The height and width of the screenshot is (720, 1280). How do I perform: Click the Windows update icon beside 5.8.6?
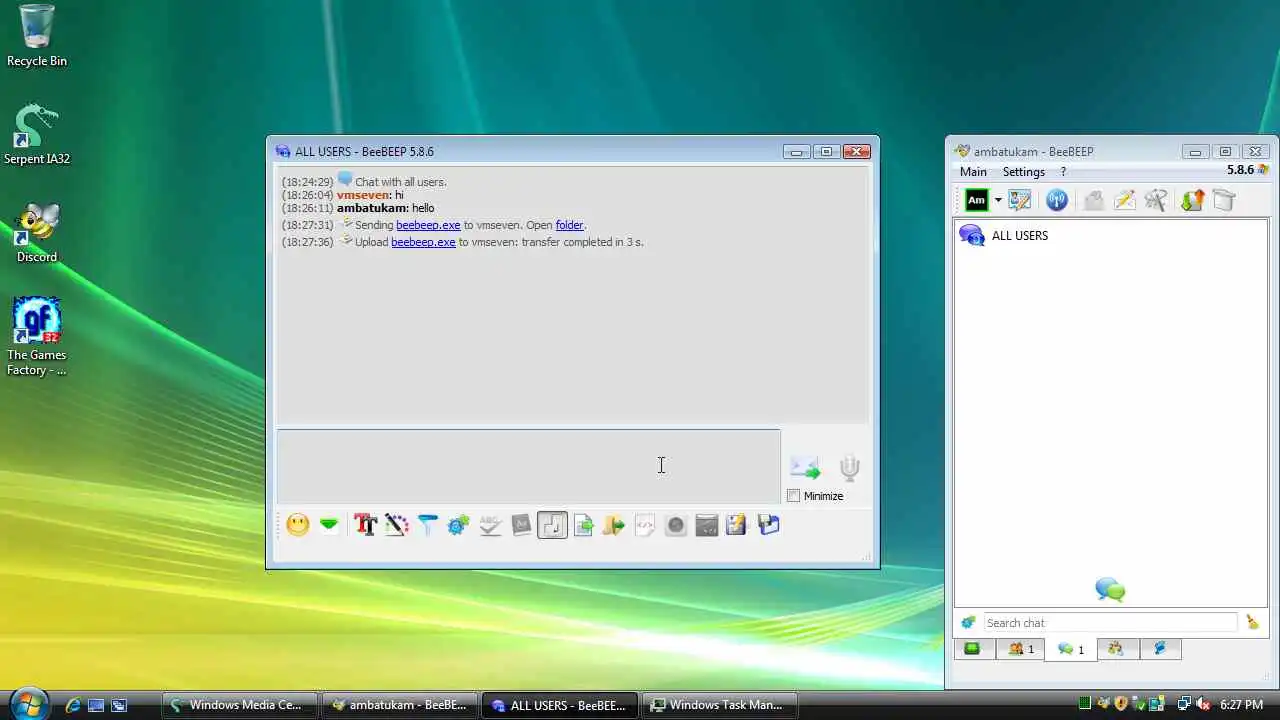tap(1264, 170)
